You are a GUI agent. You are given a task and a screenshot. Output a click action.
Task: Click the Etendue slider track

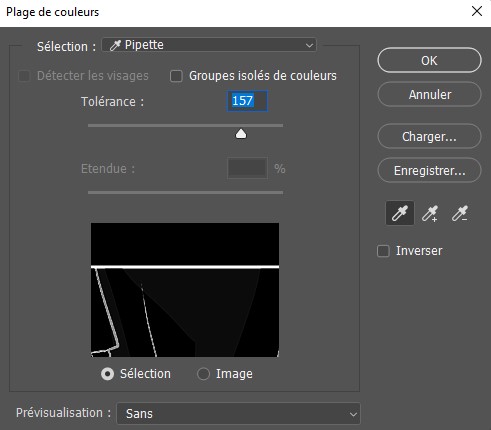pos(185,193)
